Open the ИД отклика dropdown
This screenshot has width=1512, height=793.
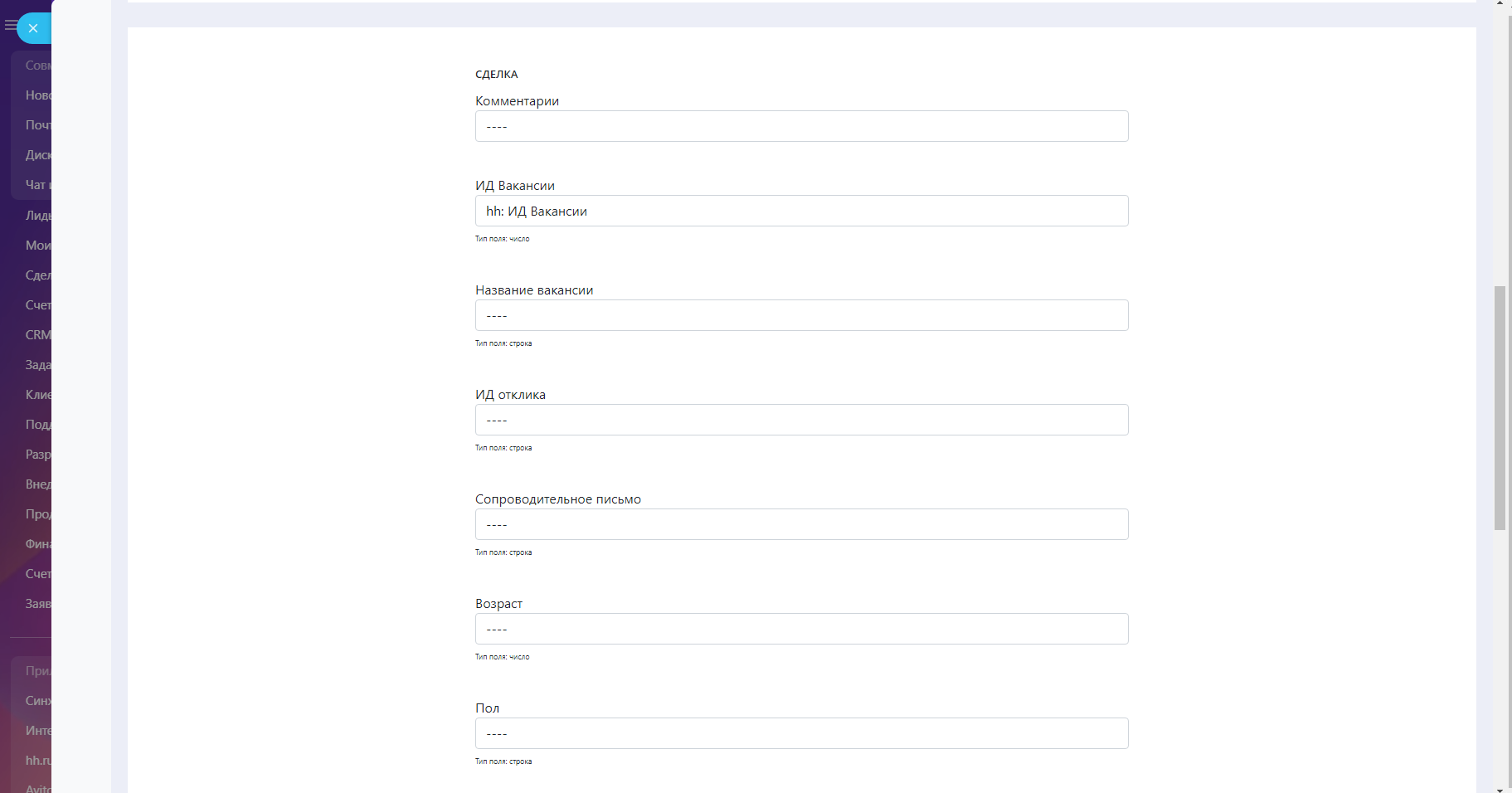801,420
